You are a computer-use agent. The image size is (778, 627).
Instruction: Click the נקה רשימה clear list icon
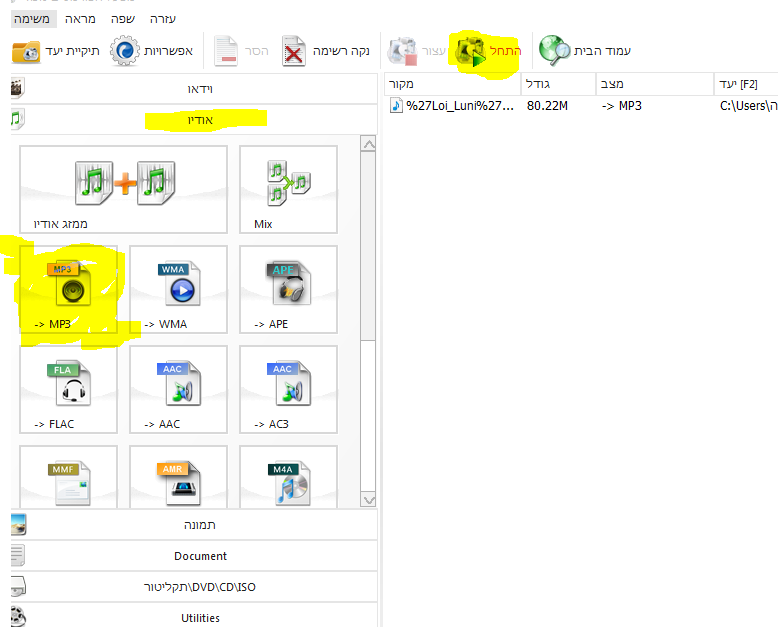[x=293, y=51]
